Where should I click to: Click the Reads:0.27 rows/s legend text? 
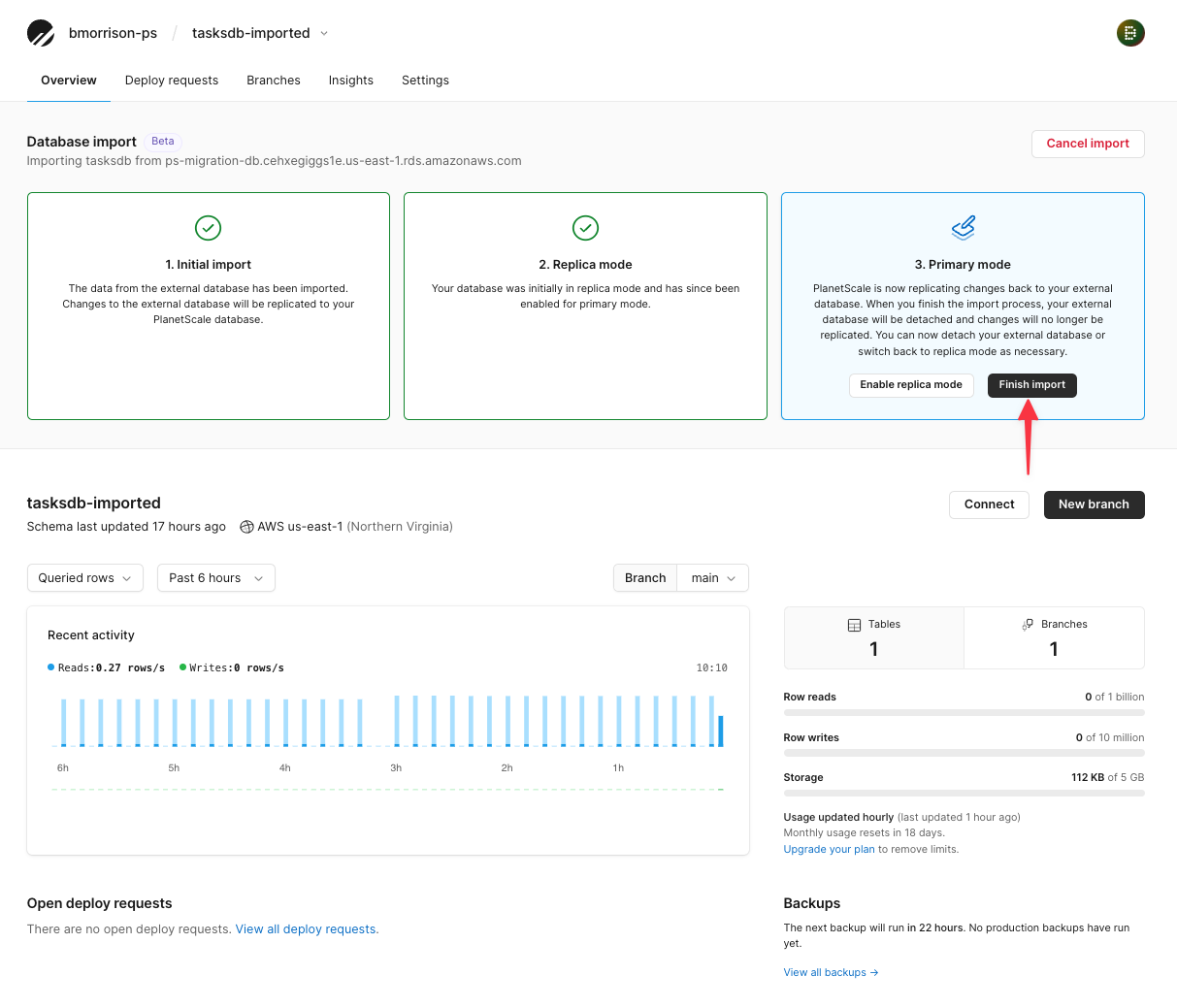coord(112,668)
